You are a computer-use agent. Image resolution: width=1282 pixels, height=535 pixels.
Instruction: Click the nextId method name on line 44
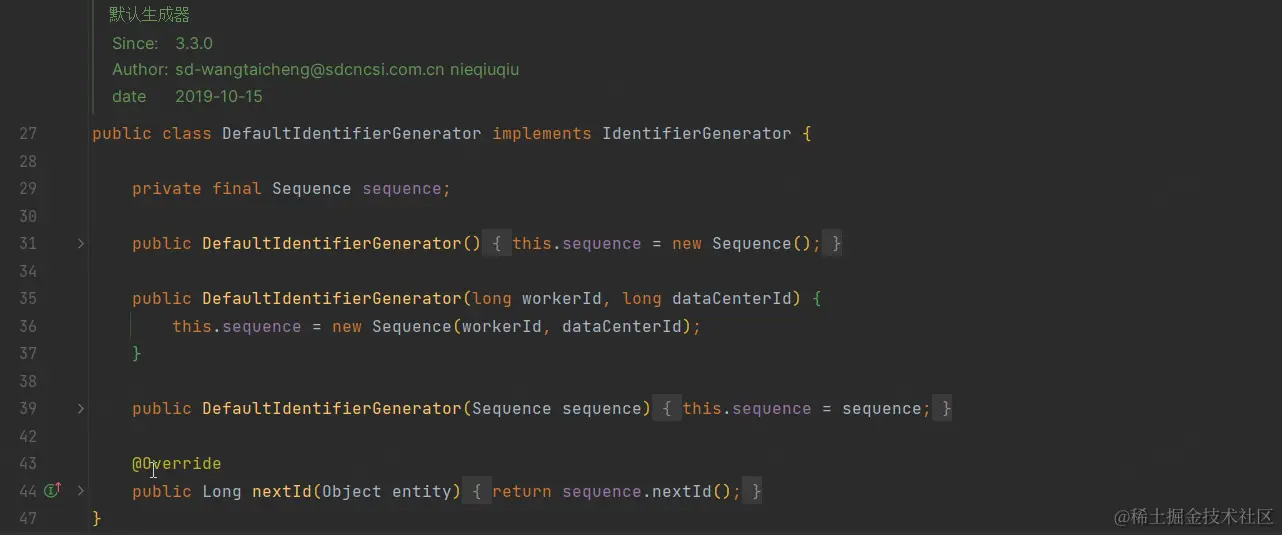(x=282, y=491)
